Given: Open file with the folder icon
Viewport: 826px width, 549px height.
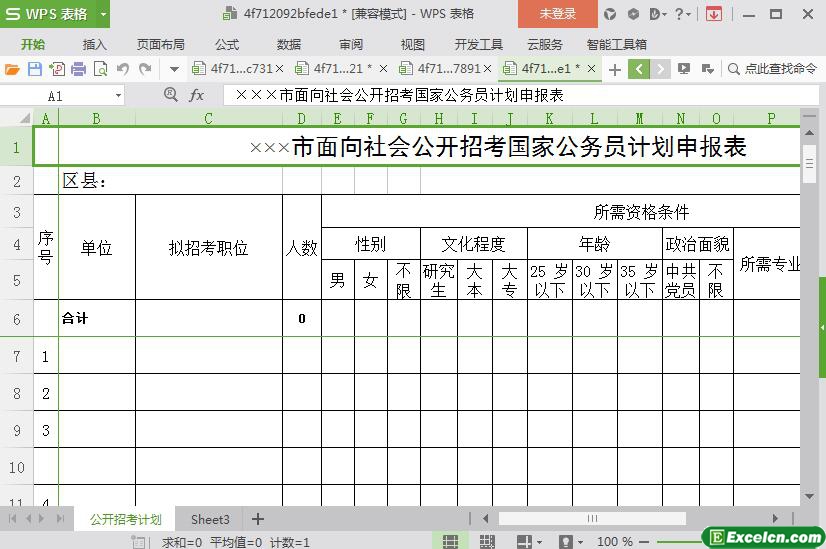Looking at the screenshot, I should pyautogui.click(x=12, y=69).
